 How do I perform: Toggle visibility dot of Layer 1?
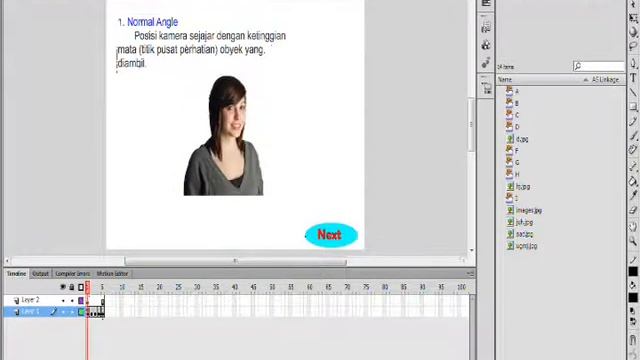tap(63, 312)
